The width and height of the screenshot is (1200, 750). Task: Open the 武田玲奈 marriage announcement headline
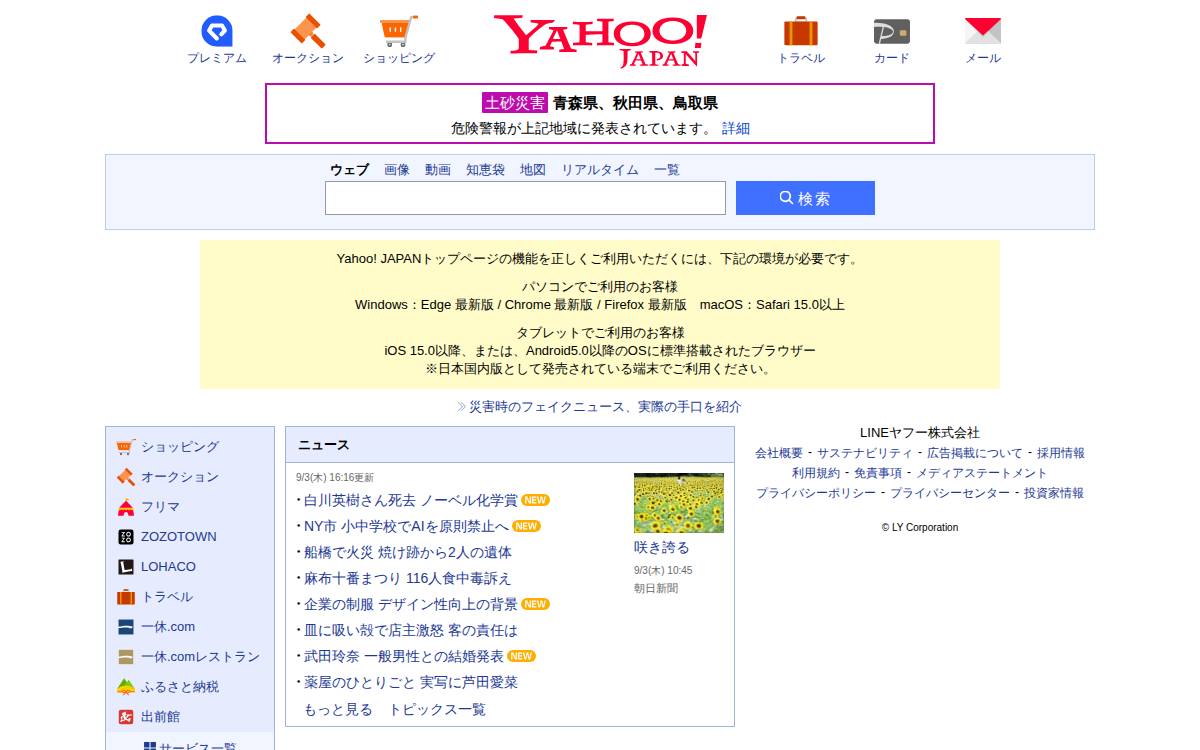click(404, 656)
